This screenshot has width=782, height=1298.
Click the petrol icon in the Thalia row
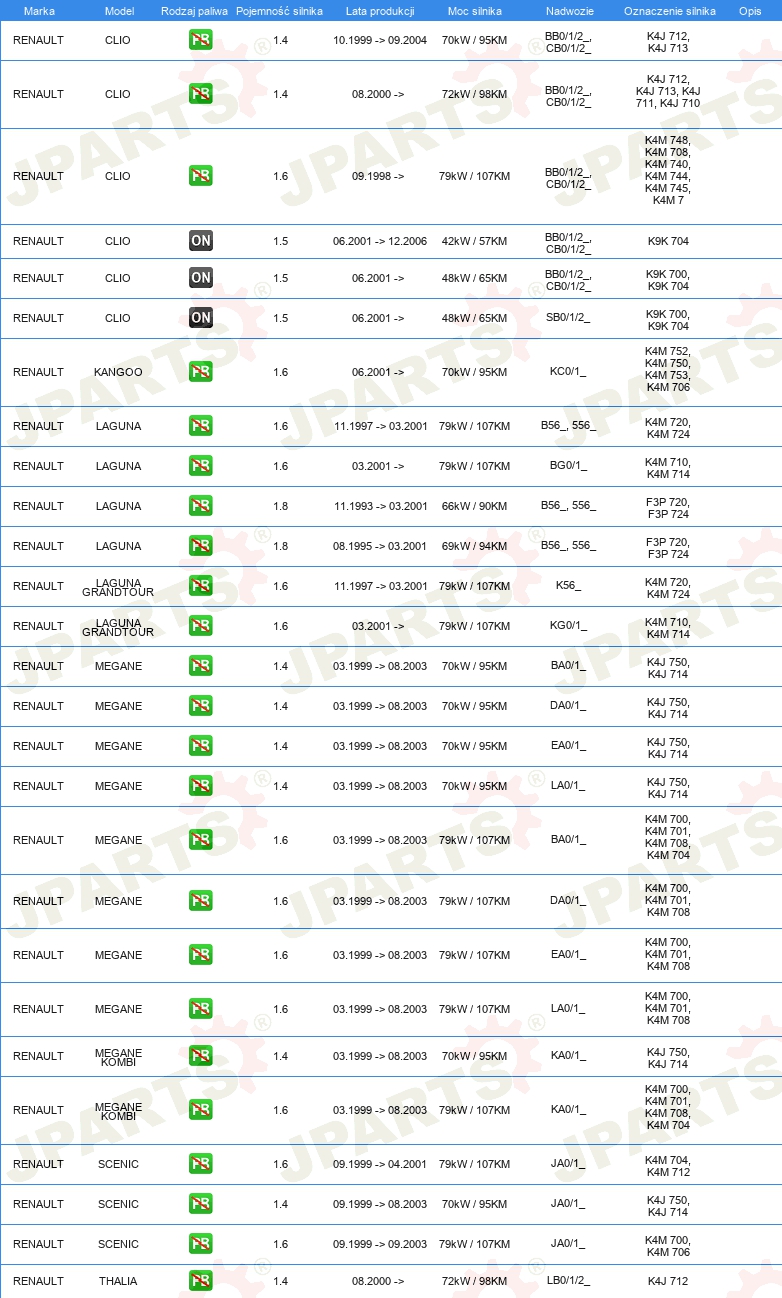tap(201, 1281)
